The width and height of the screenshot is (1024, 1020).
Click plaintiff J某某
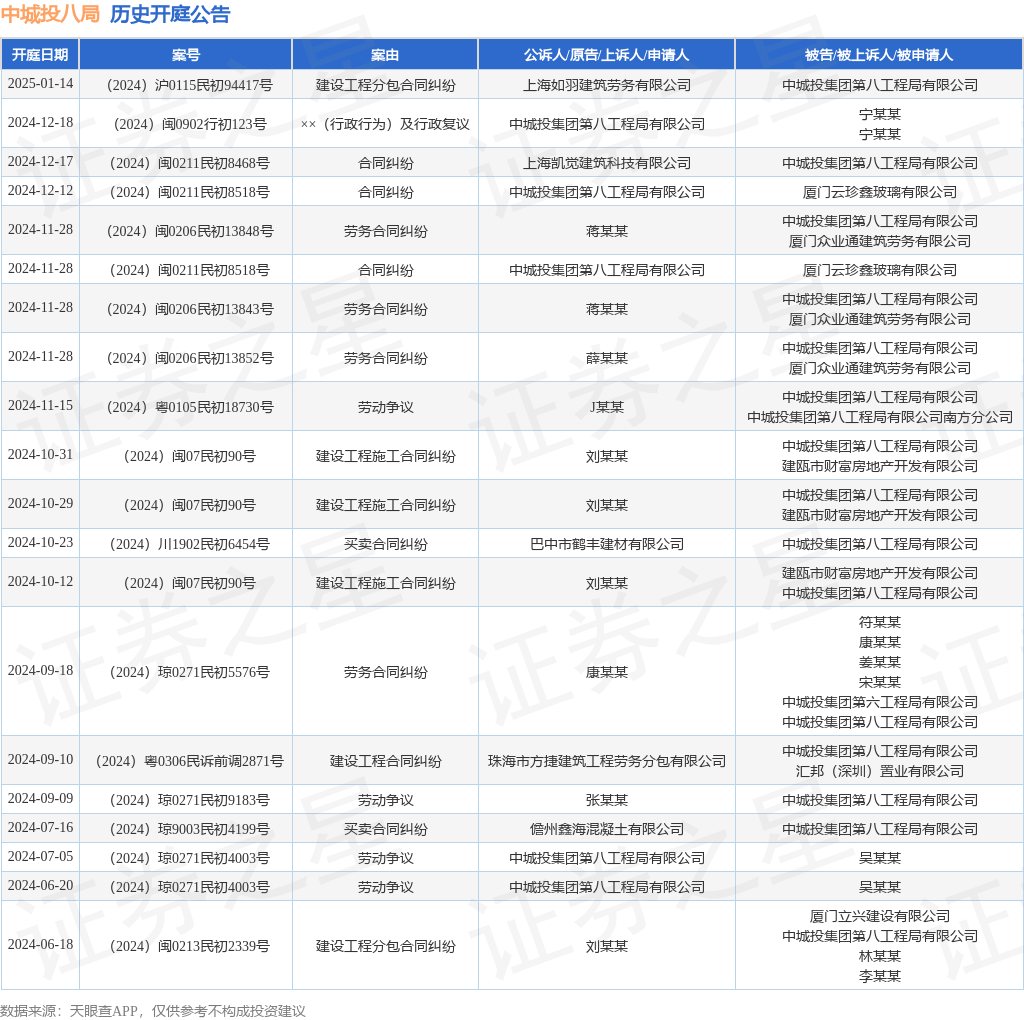tap(607, 407)
